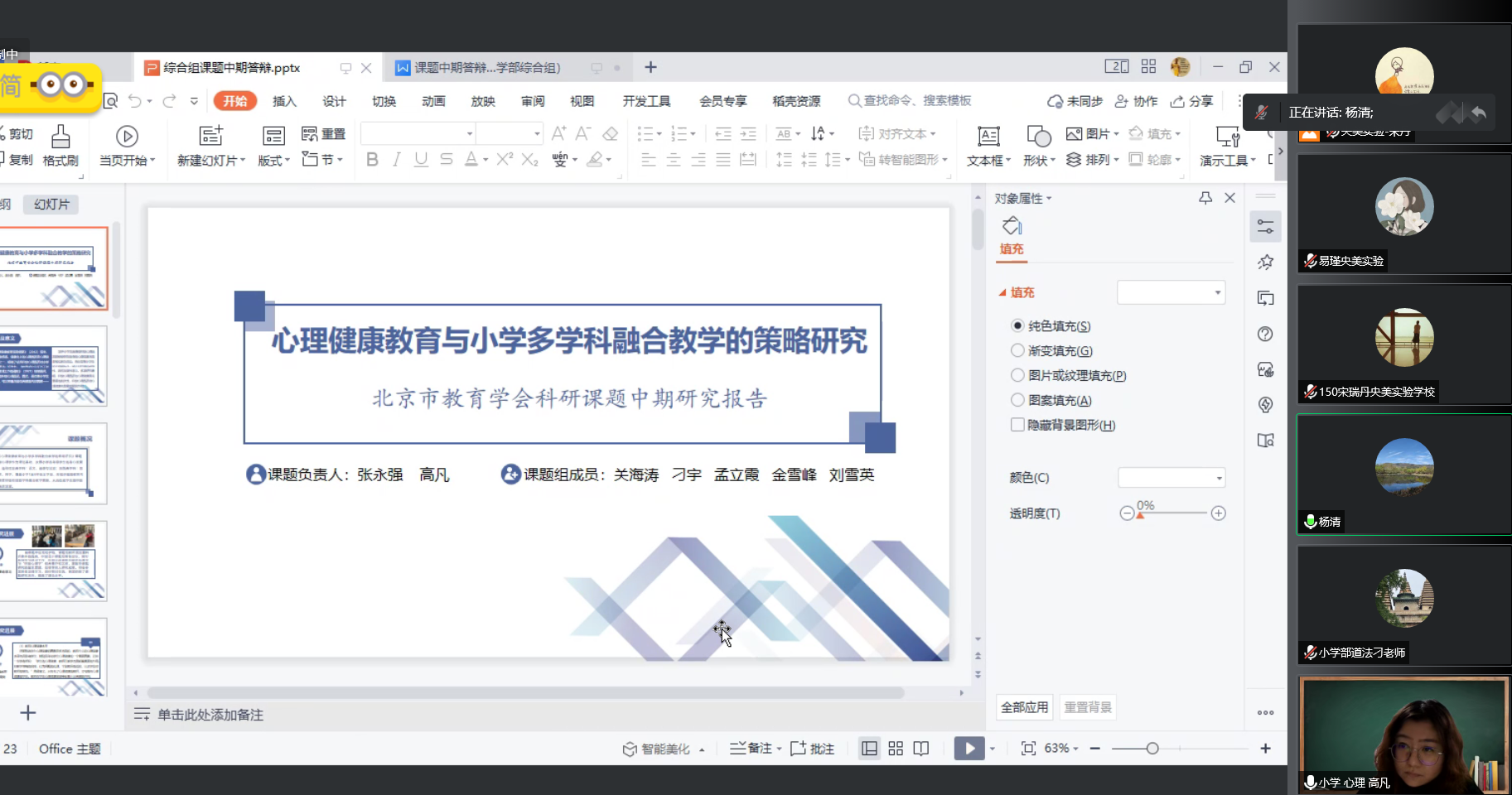1512x795 pixels.
Task: Click the format painter icon
Action: click(x=60, y=137)
